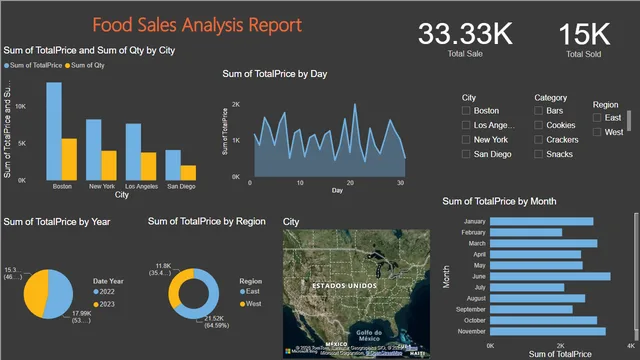The width and height of the screenshot is (640, 360).
Task: Click the Sum of TotalPrice by Year title
Action: pyautogui.click(x=57, y=222)
